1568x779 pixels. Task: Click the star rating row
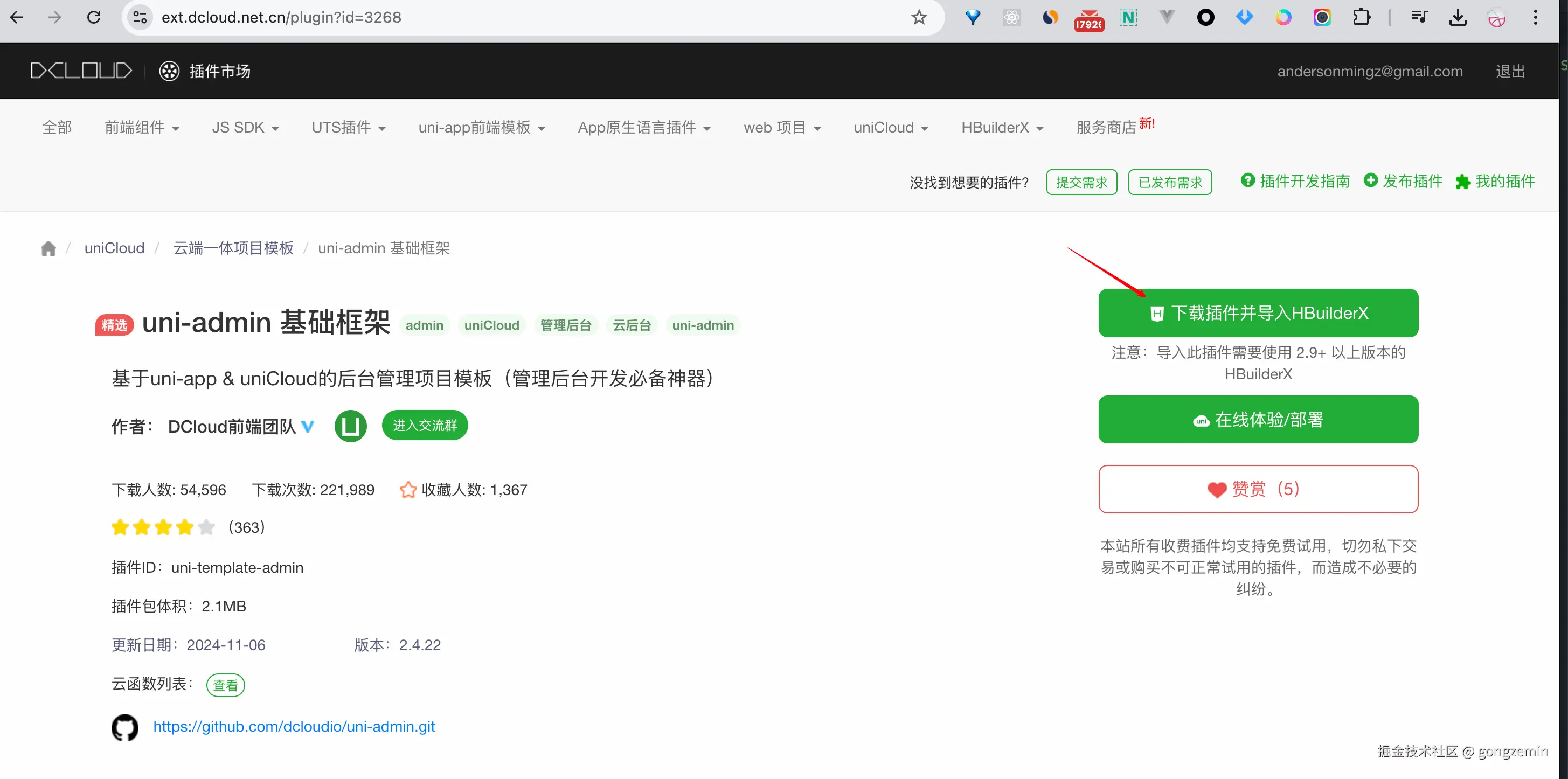click(x=163, y=527)
